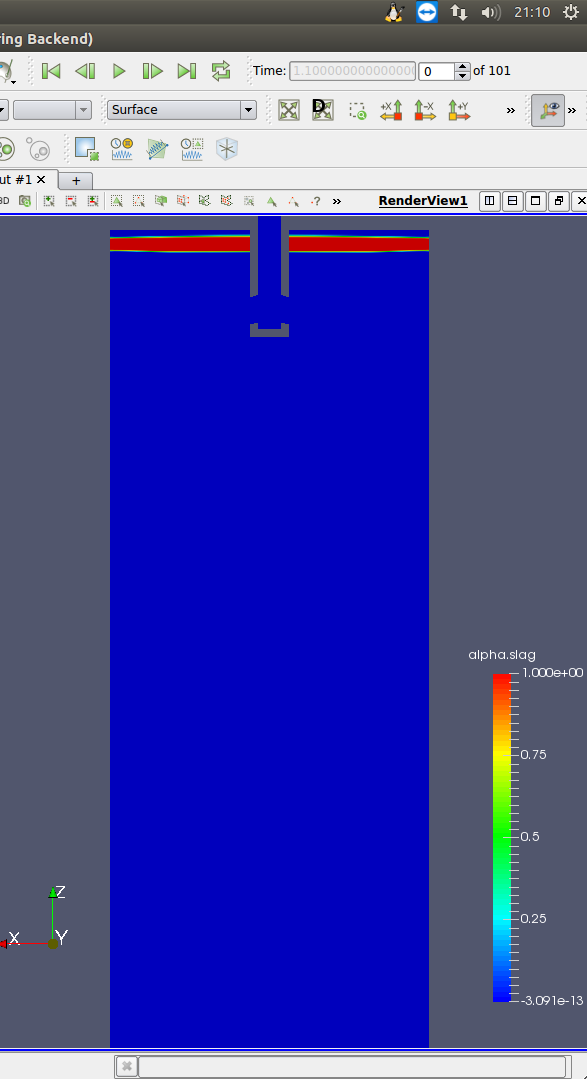
Task: Toggle loop playback mode
Action: 221,71
